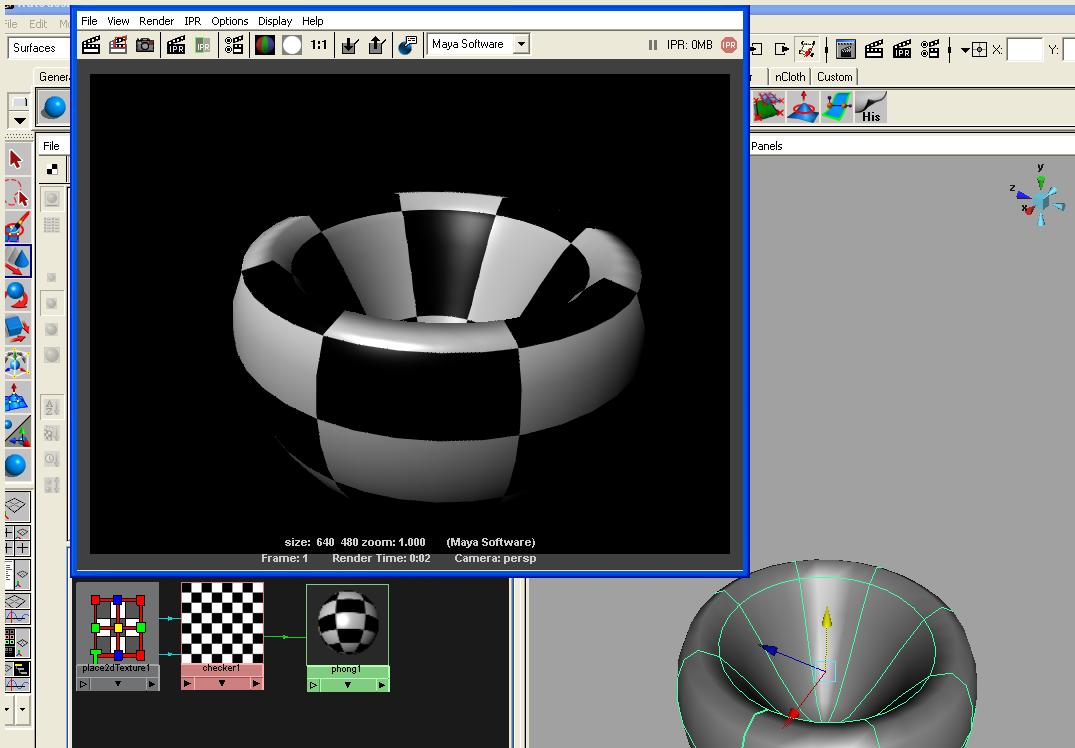Viewport: 1075px width, 748px height.
Task: Select the Soft Modification tool
Action: (x=16, y=398)
